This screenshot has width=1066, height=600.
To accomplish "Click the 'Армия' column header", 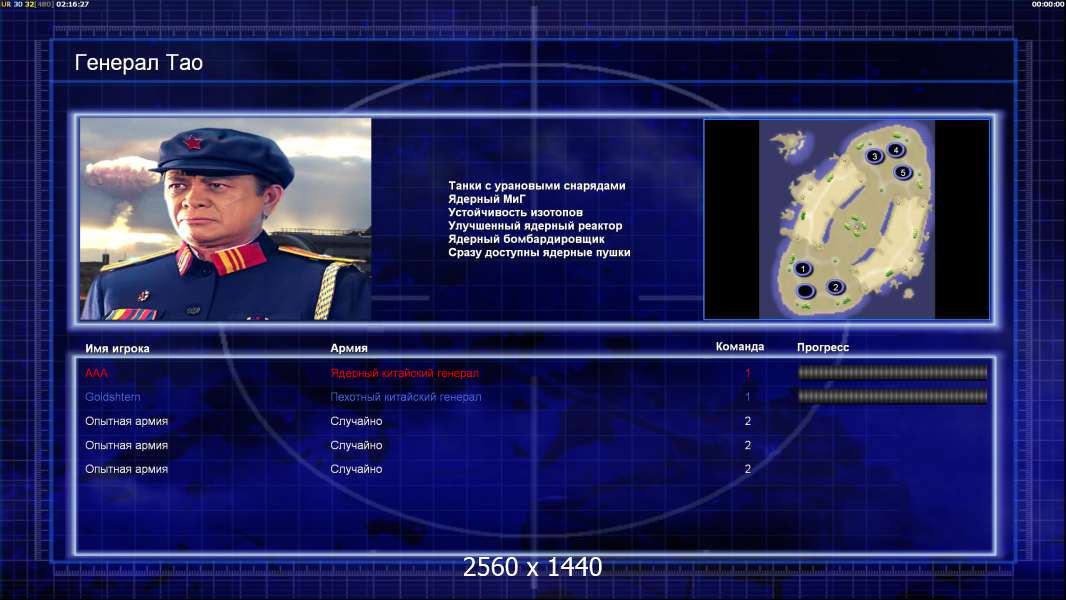I will [x=349, y=348].
